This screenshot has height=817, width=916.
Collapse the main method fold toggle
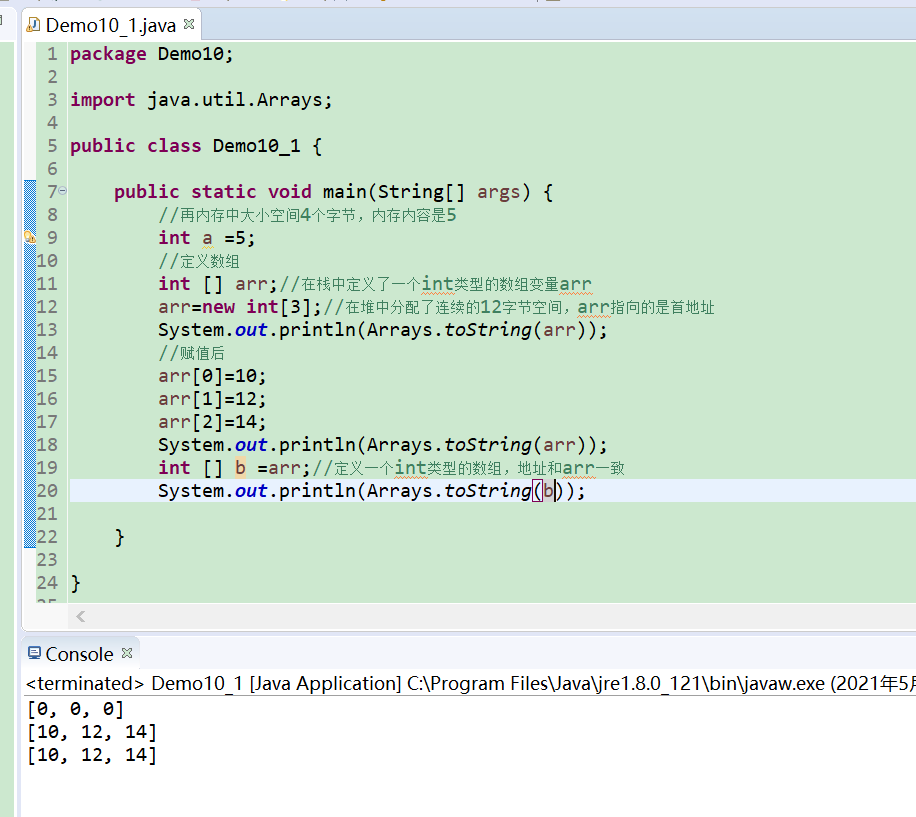tap(63, 190)
